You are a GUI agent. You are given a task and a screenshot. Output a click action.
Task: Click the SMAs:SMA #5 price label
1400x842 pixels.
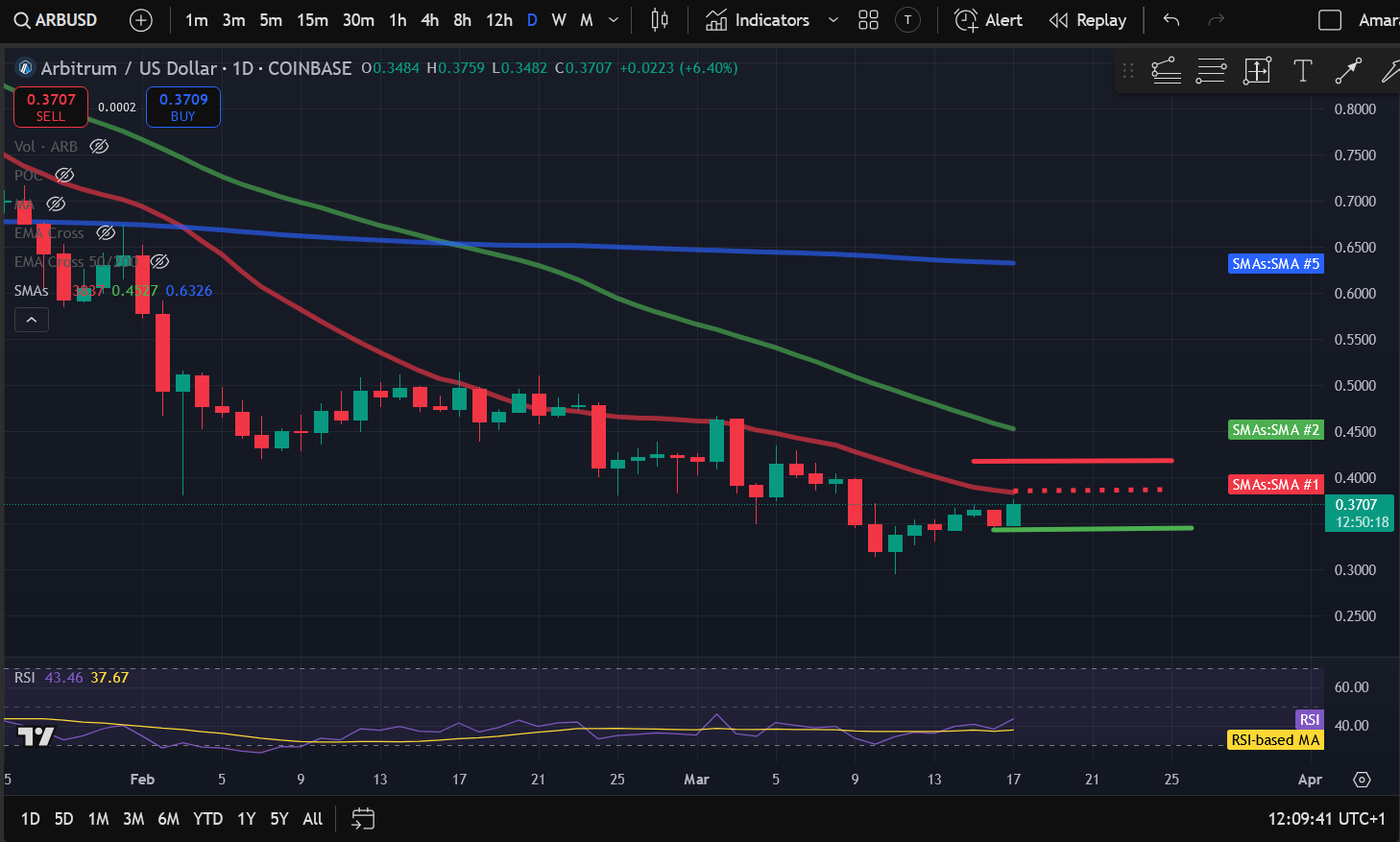[1276, 263]
